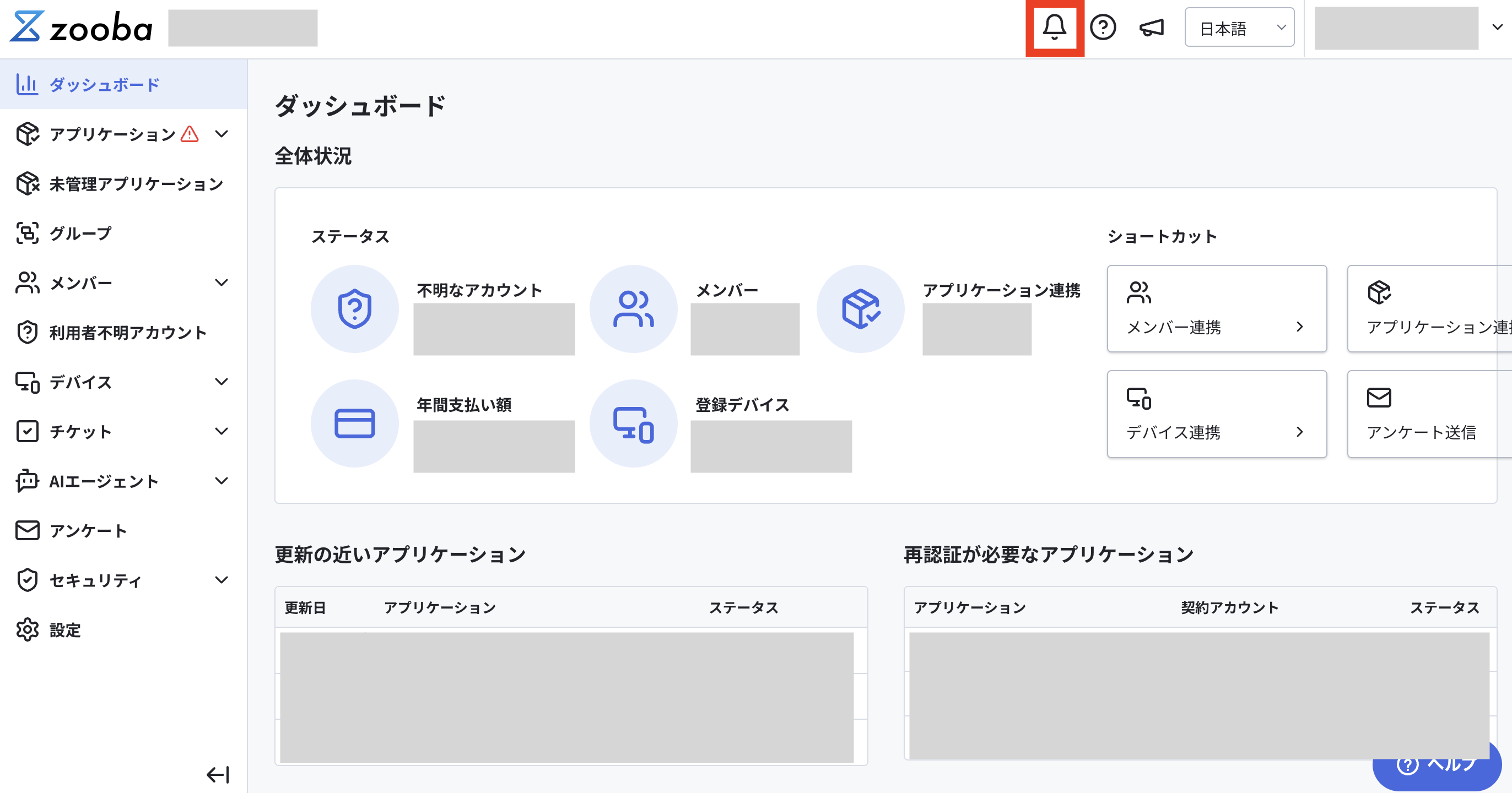The width and height of the screenshot is (1512, 793).
Task: Click the annual payment credit card icon
Action: pyautogui.click(x=354, y=423)
